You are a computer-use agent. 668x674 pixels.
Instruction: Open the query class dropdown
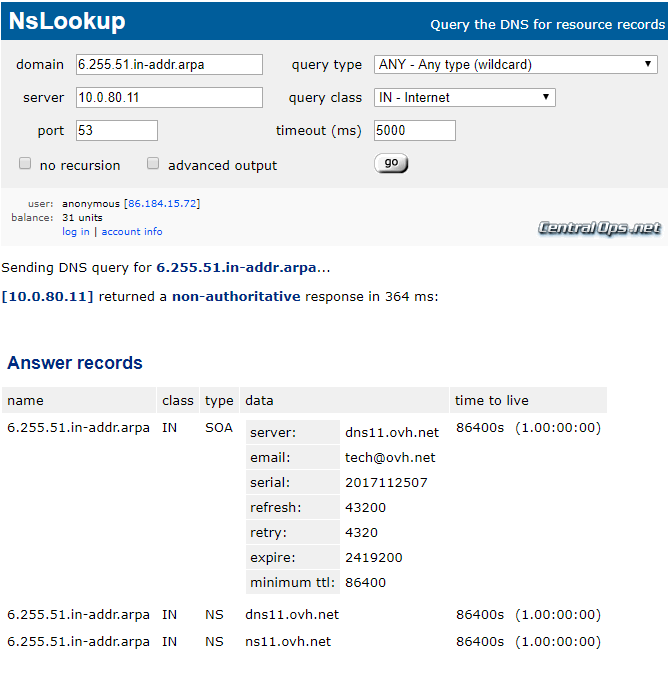click(465, 98)
